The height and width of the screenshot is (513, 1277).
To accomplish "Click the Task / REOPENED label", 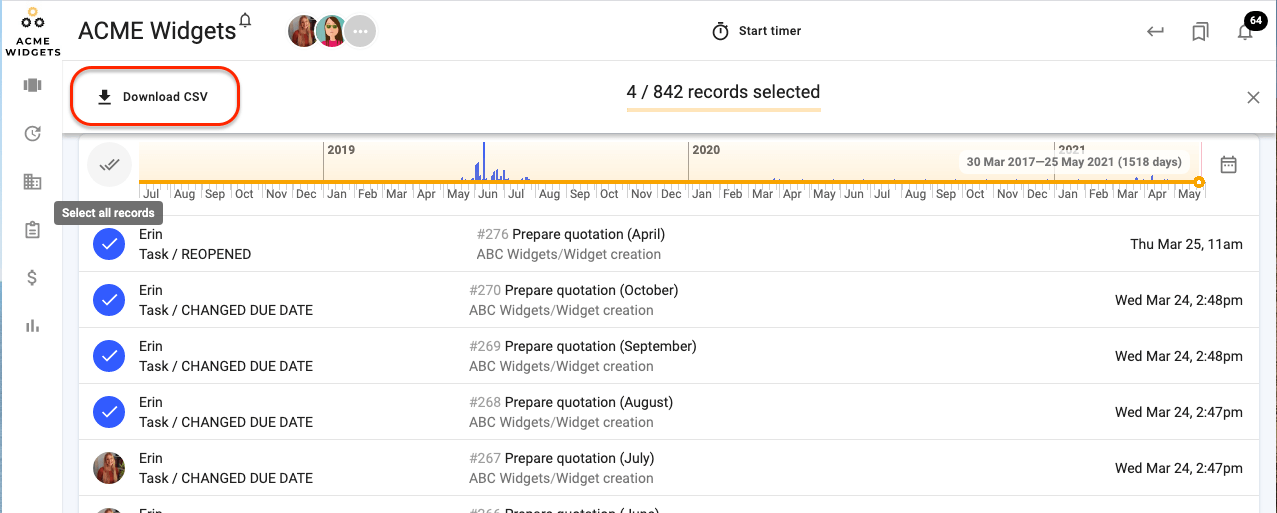I will [195, 254].
